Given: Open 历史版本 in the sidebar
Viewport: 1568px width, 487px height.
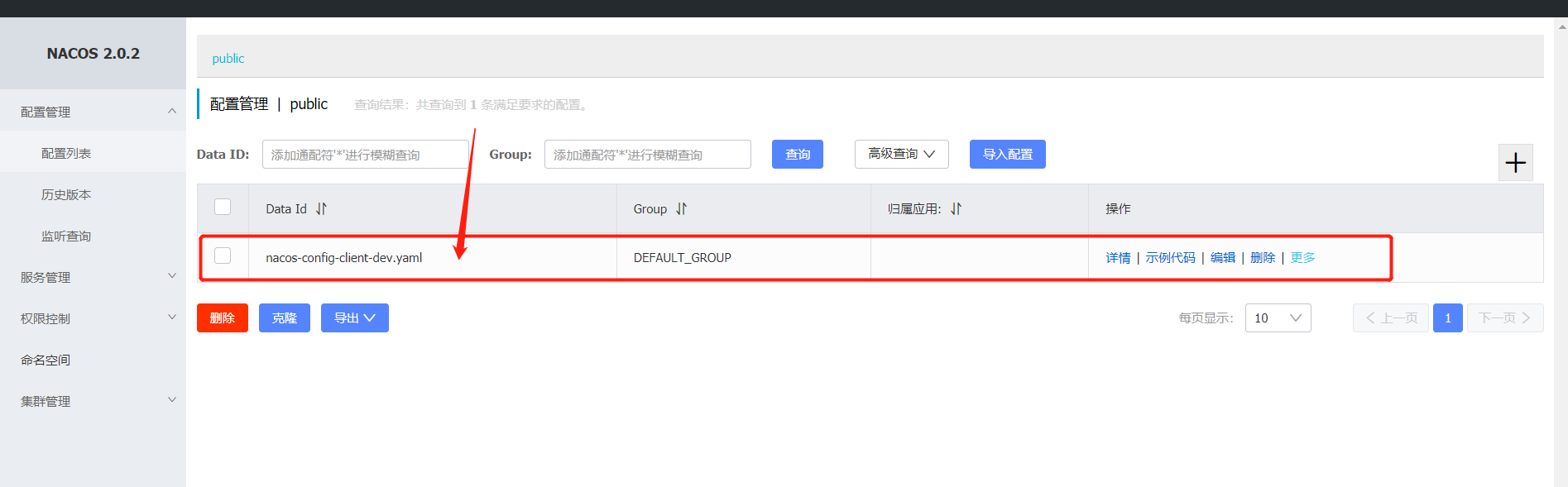Looking at the screenshot, I should point(66,194).
